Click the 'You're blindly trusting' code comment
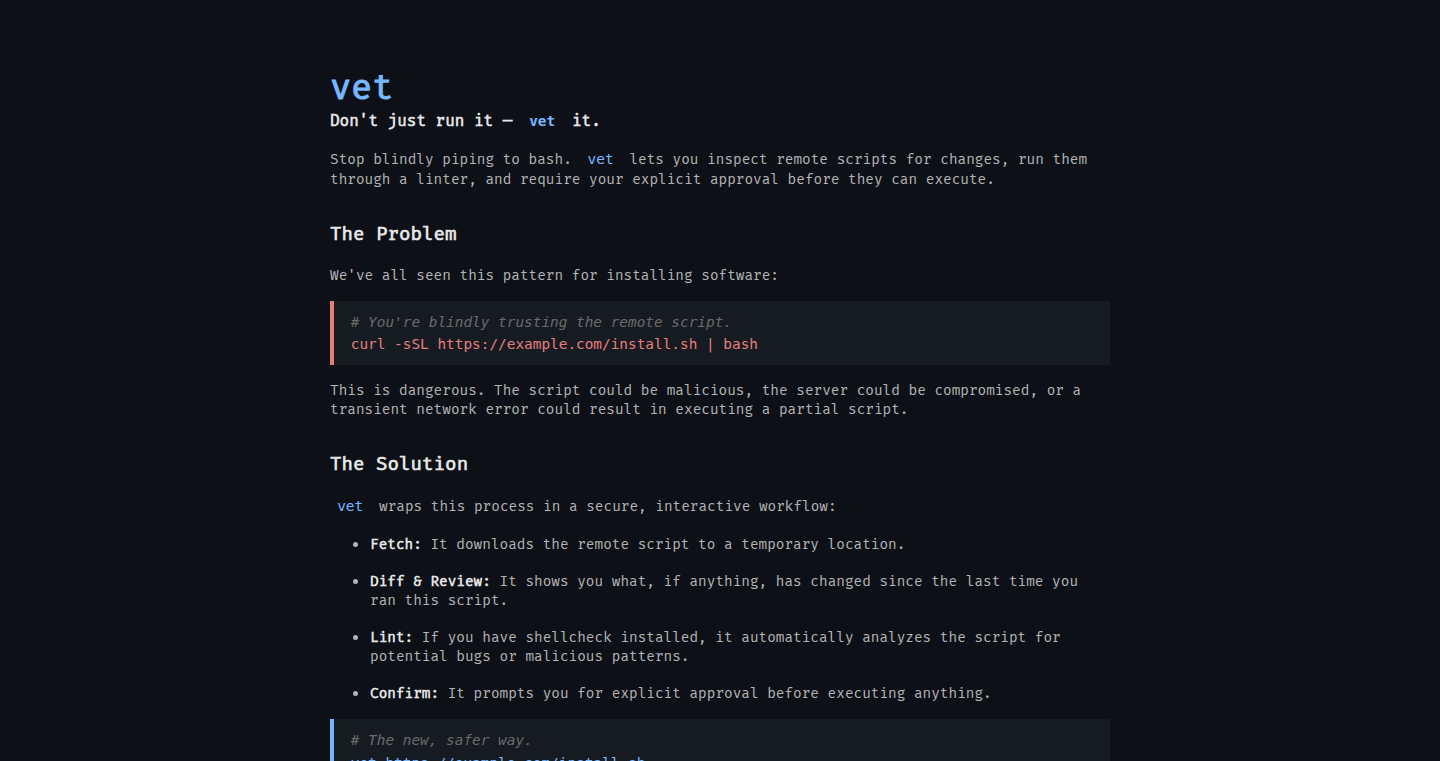Screen dimensions: 1440x761 pyautogui.click(x=541, y=322)
